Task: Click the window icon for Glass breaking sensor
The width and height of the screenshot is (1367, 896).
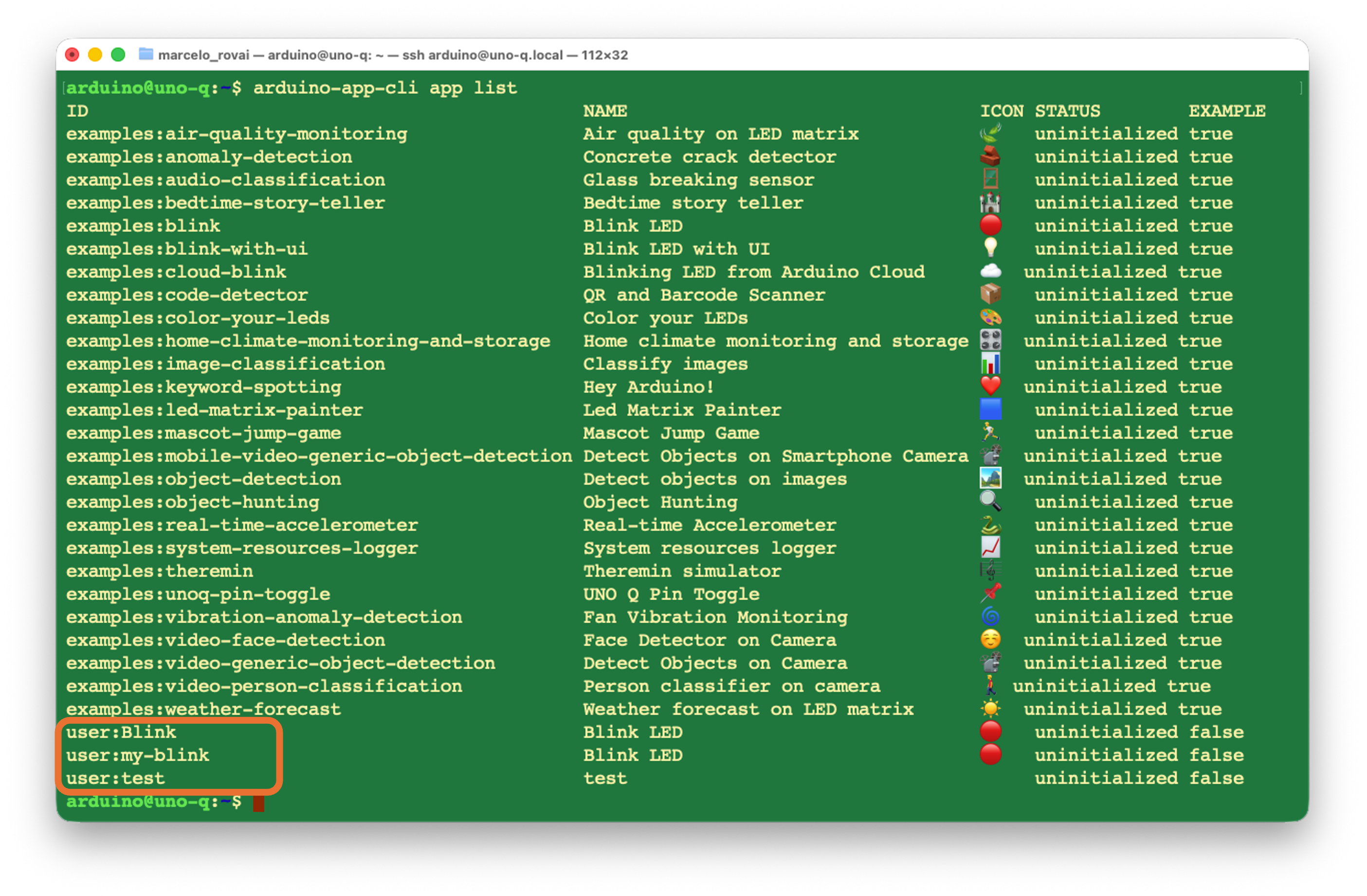Action: point(990,179)
